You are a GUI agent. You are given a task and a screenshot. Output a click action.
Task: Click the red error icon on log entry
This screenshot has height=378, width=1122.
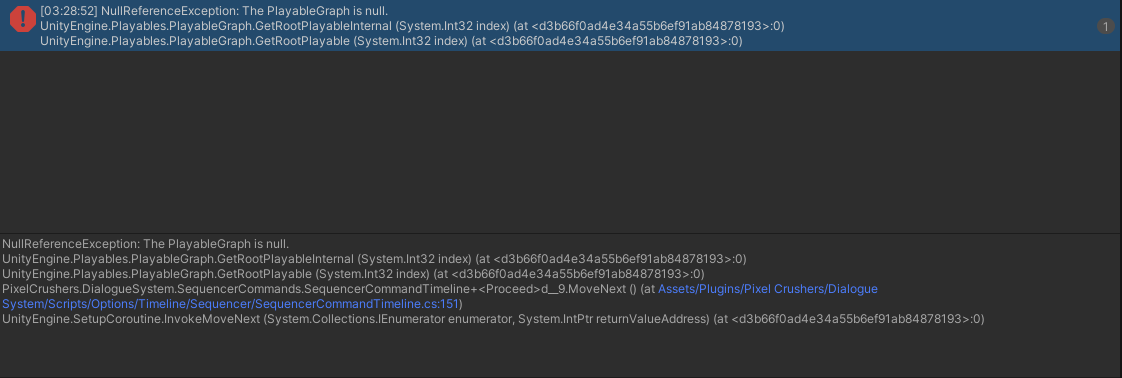(x=23, y=19)
